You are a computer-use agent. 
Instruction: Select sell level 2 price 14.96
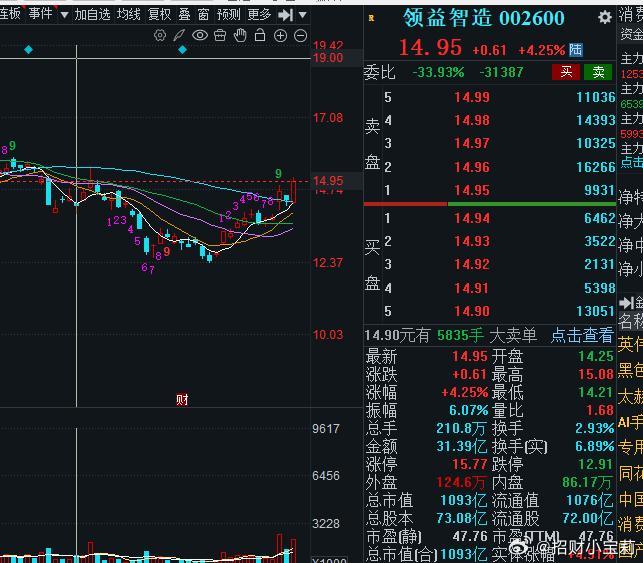pos(472,167)
